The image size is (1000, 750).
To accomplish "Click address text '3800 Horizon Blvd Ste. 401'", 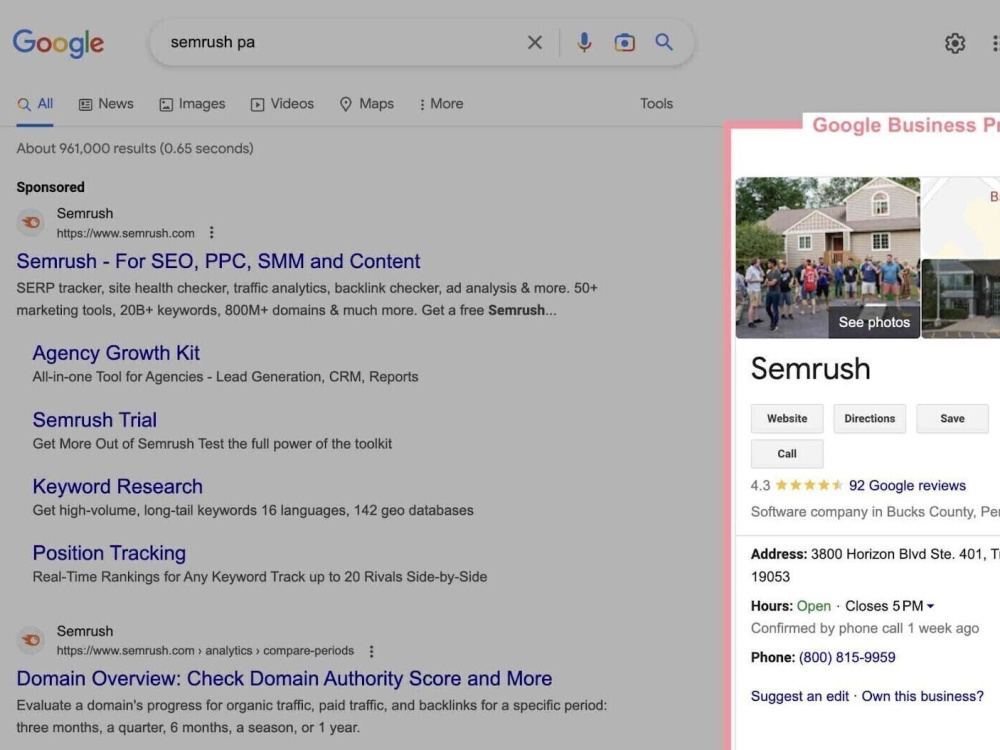I will [x=896, y=554].
